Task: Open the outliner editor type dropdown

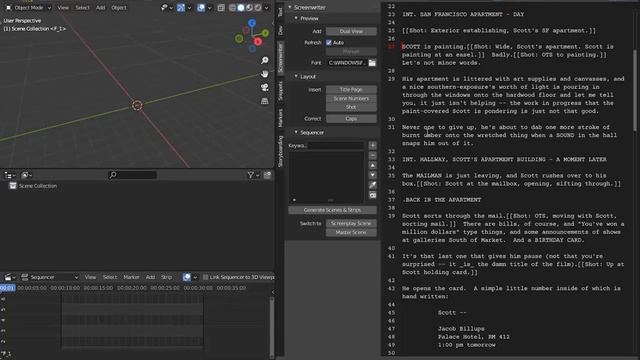Action: 10,175
